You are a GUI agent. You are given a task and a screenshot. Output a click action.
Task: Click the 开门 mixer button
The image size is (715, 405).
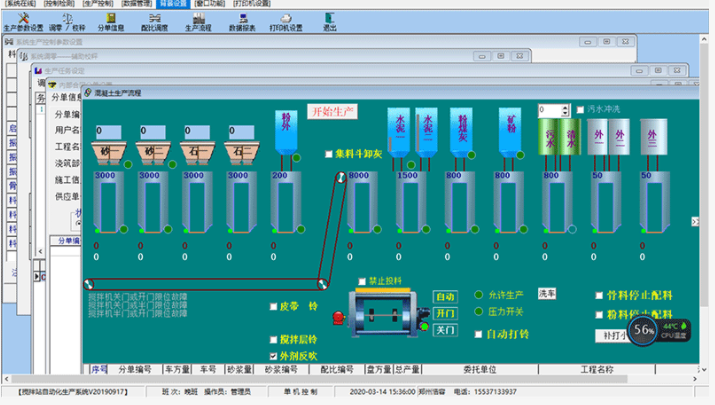pos(445,313)
